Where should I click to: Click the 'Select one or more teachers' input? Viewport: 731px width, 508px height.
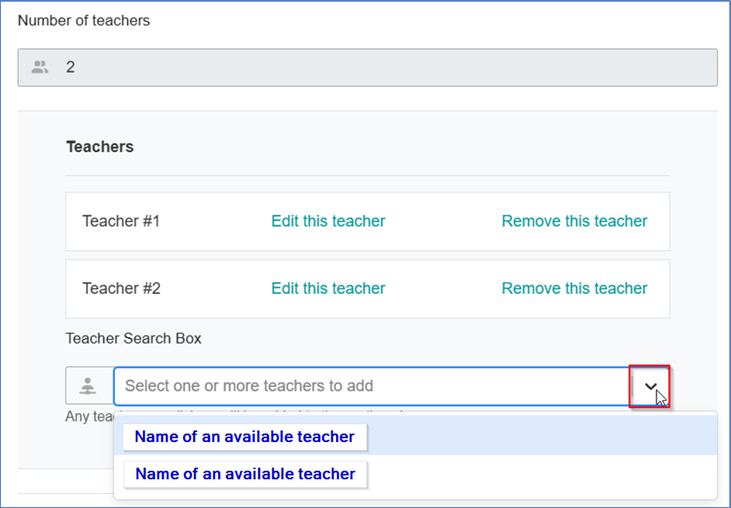(x=370, y=386)
